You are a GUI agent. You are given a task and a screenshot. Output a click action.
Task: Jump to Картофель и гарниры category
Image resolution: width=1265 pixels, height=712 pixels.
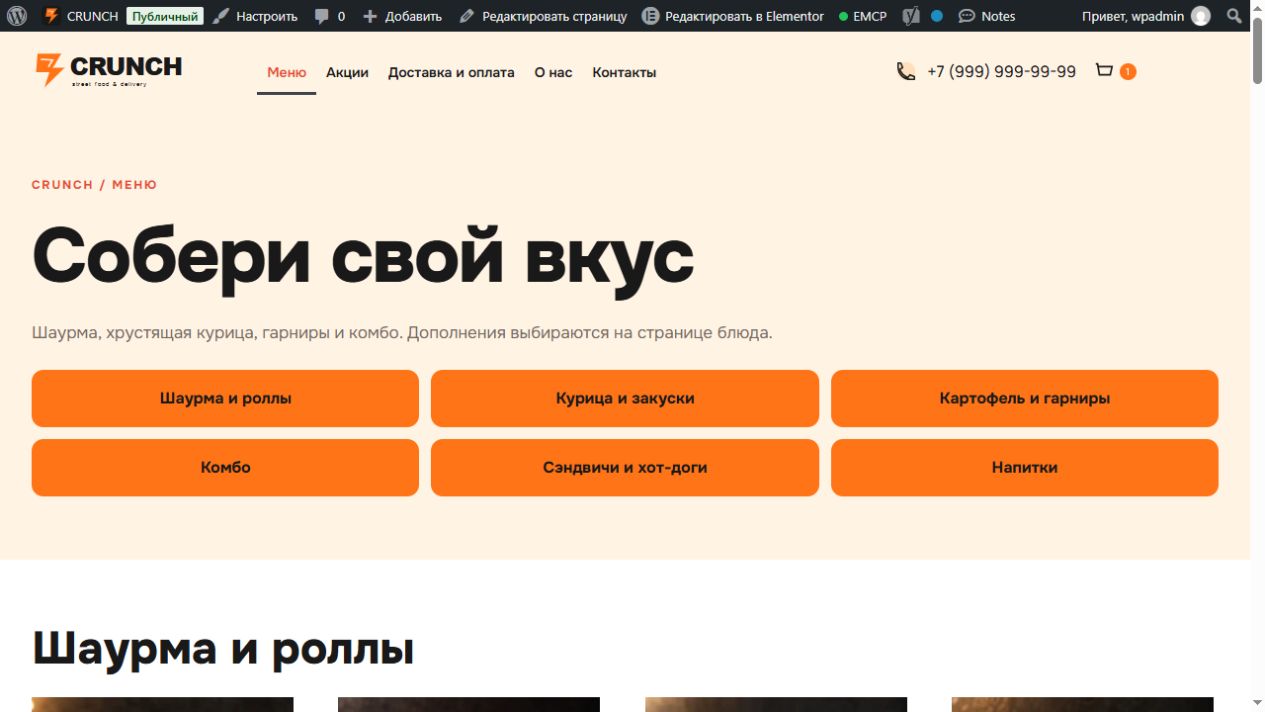tap(1024, 398)
